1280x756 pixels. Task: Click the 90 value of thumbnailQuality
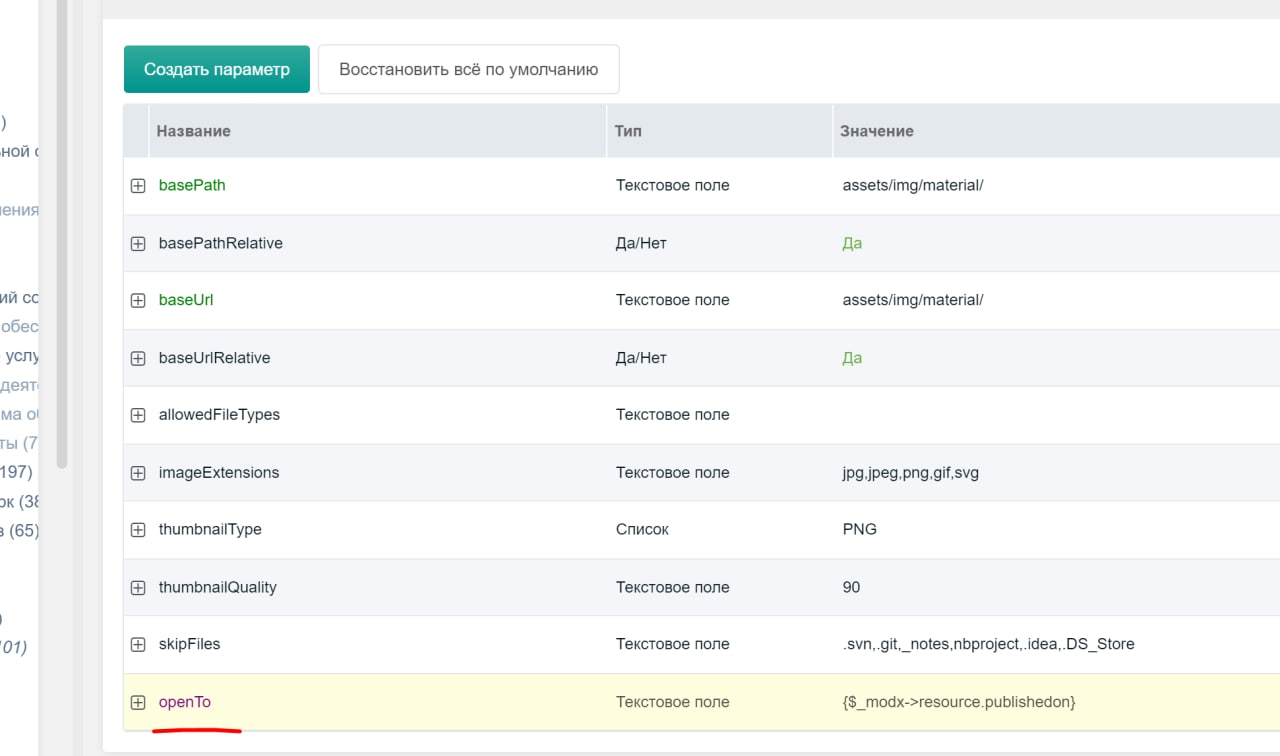pyautogui.click(x=852, y=587)
